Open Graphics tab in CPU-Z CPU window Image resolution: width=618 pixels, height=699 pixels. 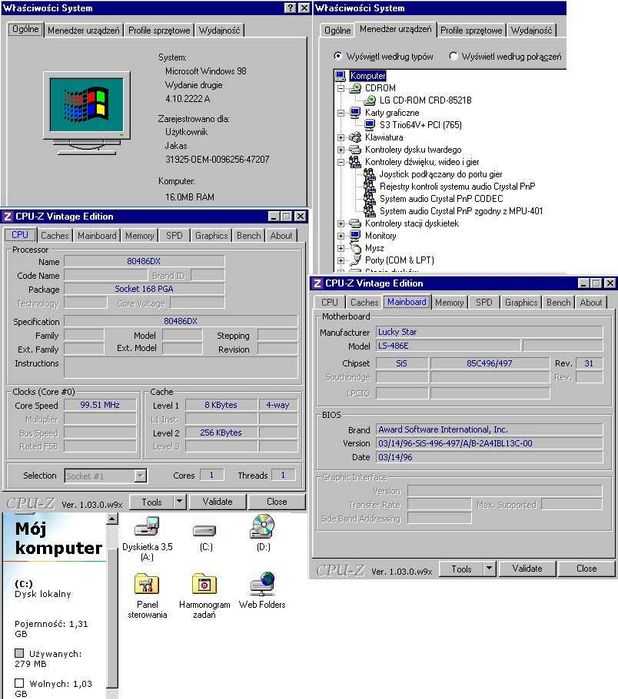pyautogui.click(x=211, y=235)
